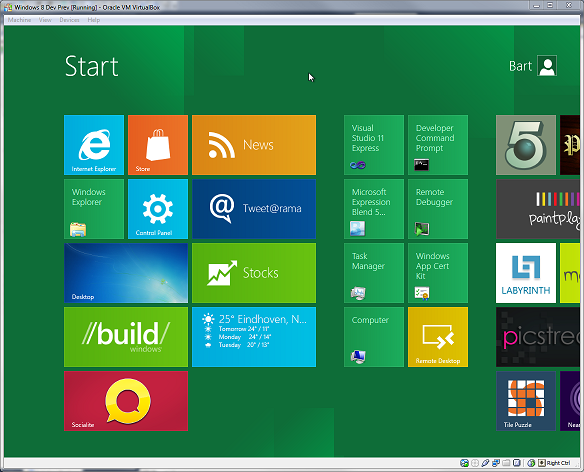584x472 pixels.
Task: Launch Microsoft Expression Blend 5 tile
Action: [374, 209]
